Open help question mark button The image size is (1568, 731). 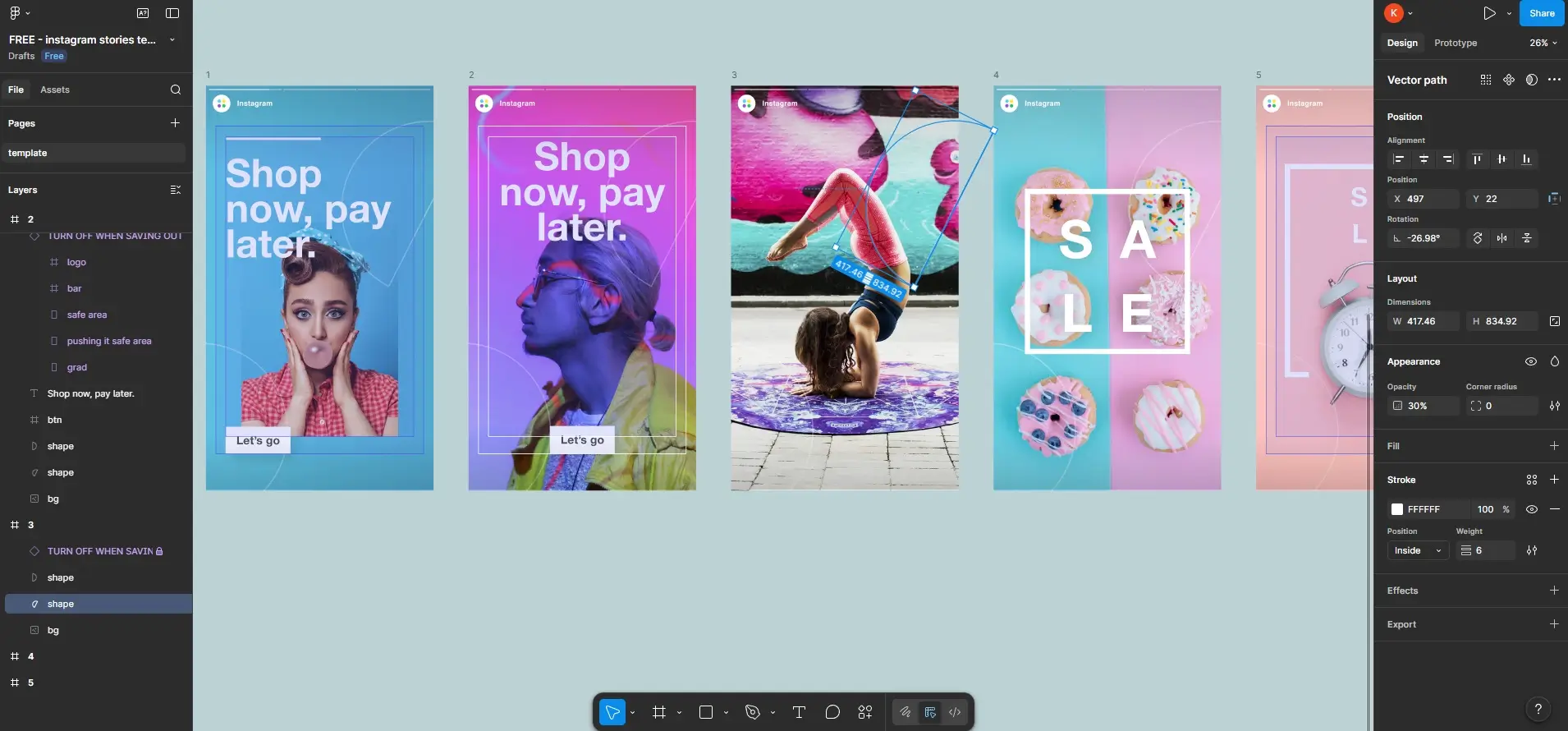tap(1538, 709)
